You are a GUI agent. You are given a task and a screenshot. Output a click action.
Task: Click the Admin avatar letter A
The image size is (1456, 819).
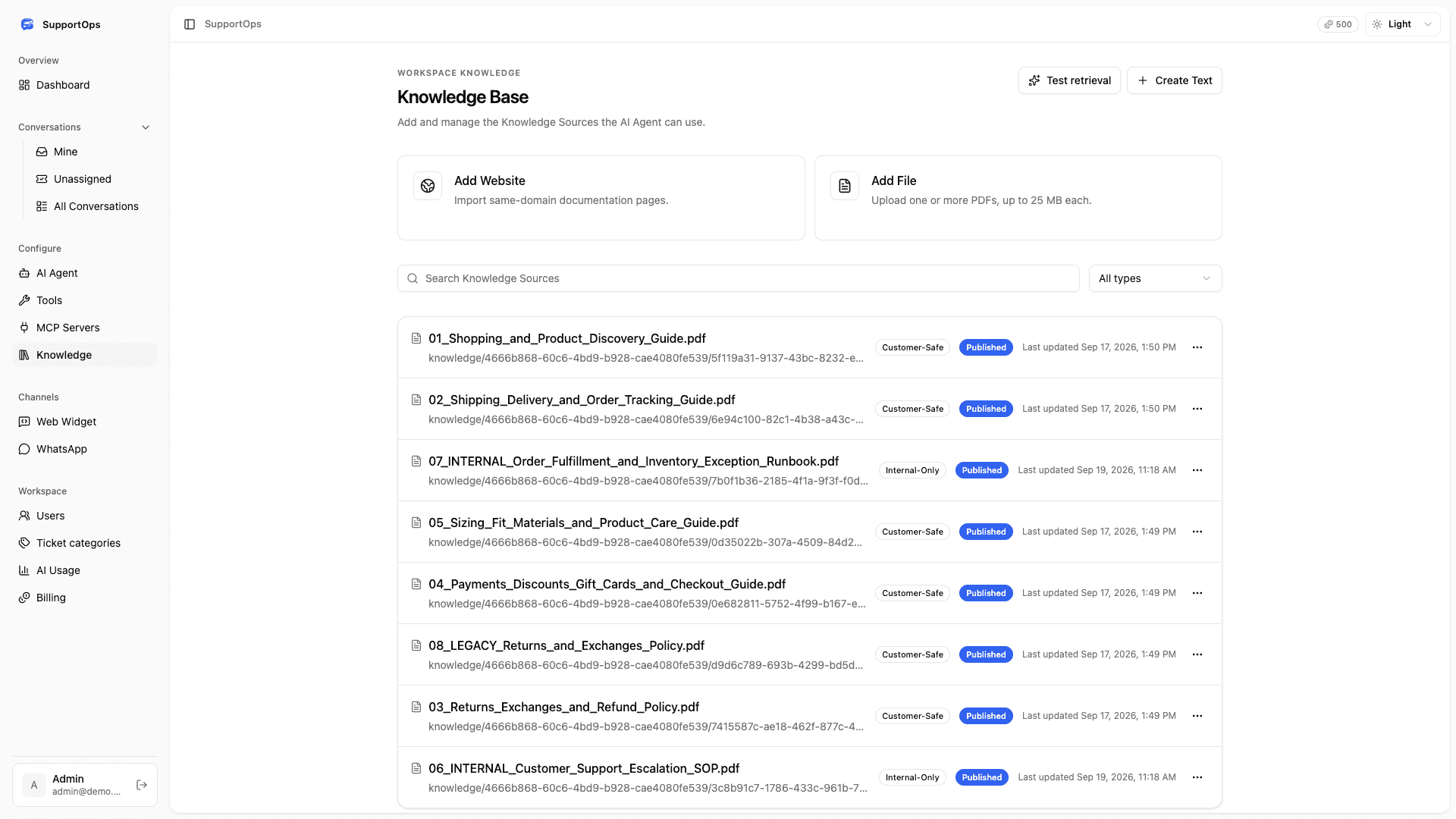click(34, 785)
